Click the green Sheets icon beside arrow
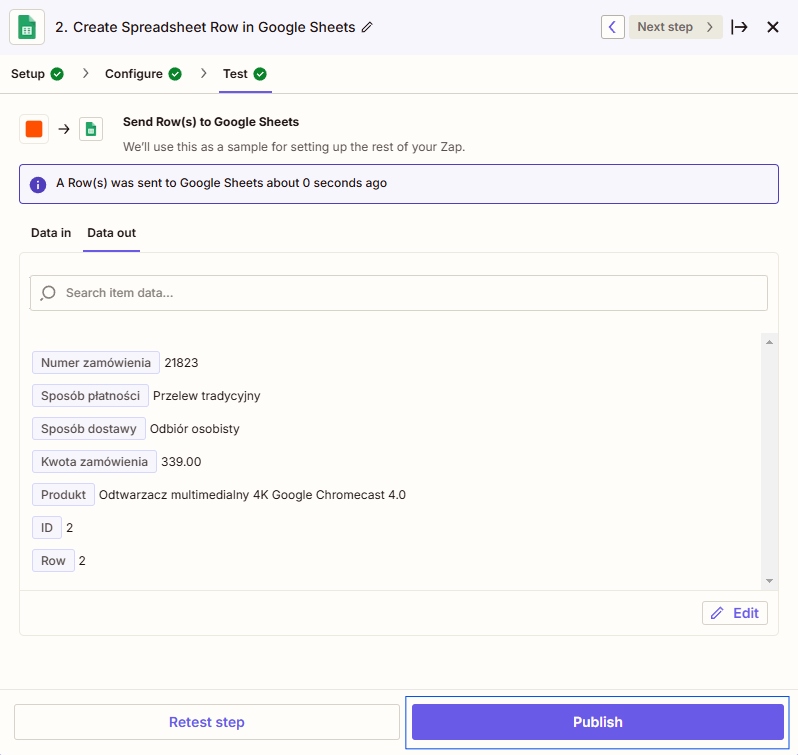 [x=91, y=129]
